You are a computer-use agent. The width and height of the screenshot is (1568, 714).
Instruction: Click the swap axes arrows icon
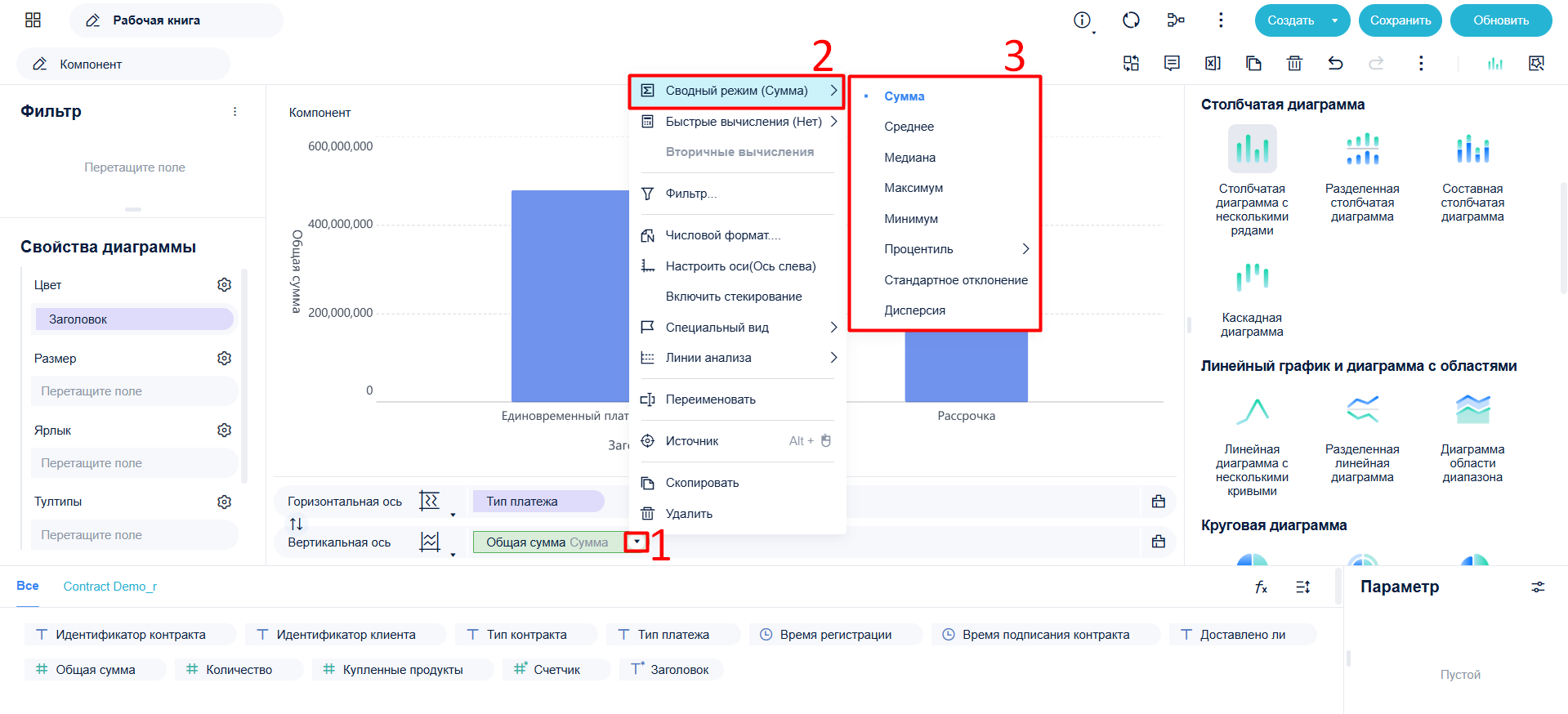(x=296, y=524)
